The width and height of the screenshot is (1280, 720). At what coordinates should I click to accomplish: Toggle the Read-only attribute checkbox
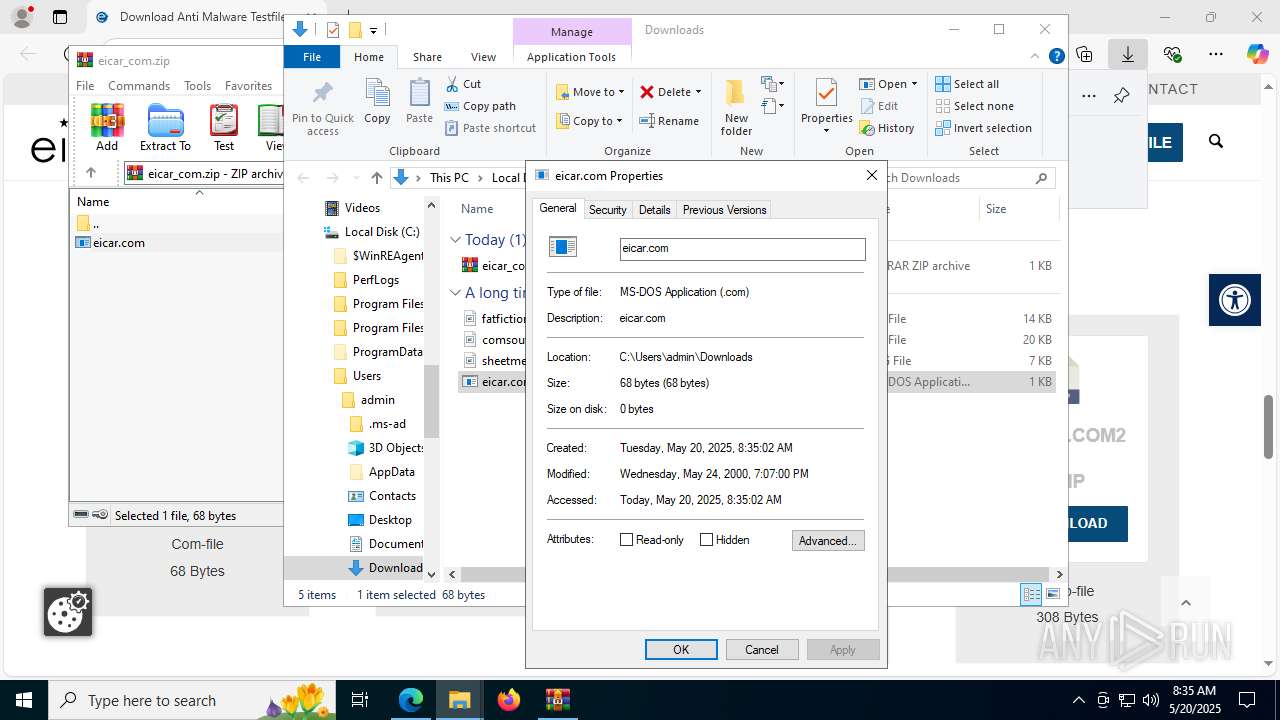pos(627,540)
